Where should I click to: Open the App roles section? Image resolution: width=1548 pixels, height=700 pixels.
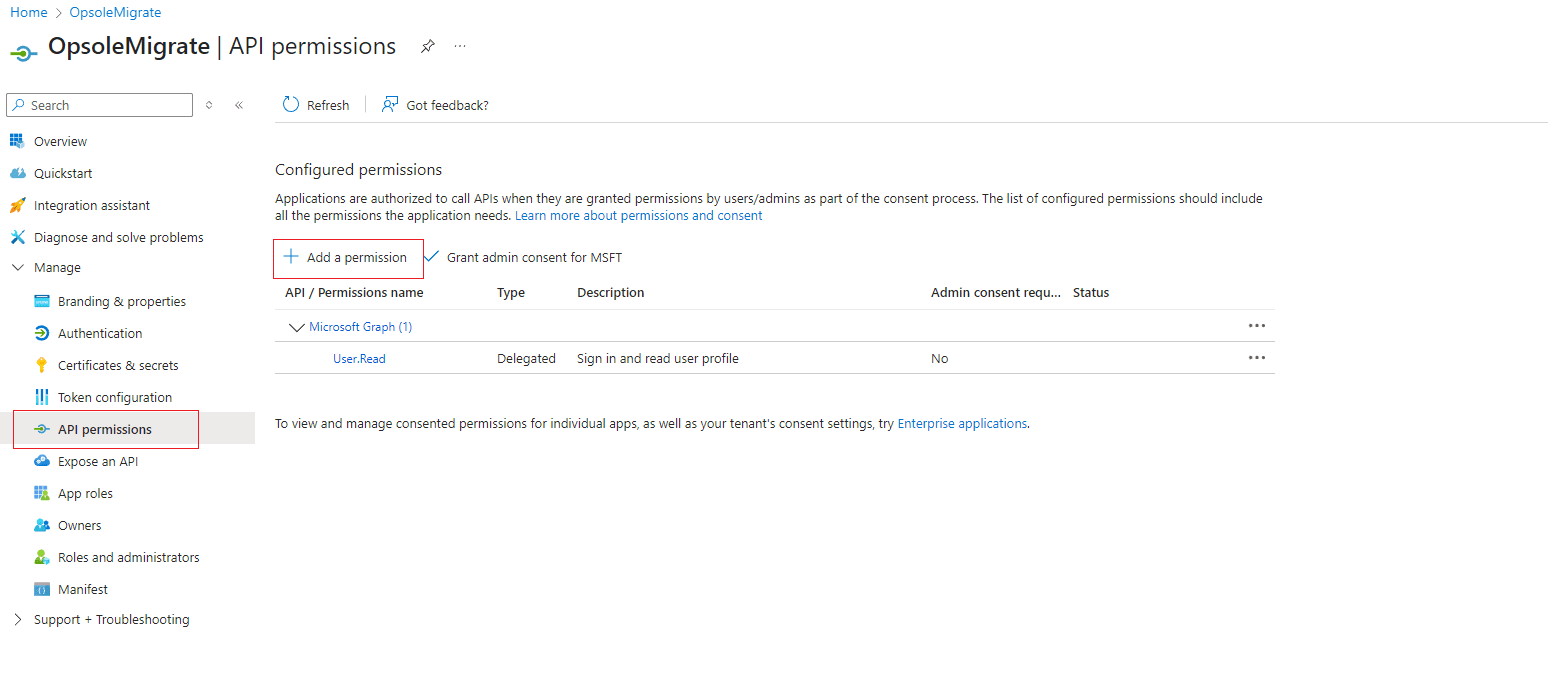[x=85, y=492]
